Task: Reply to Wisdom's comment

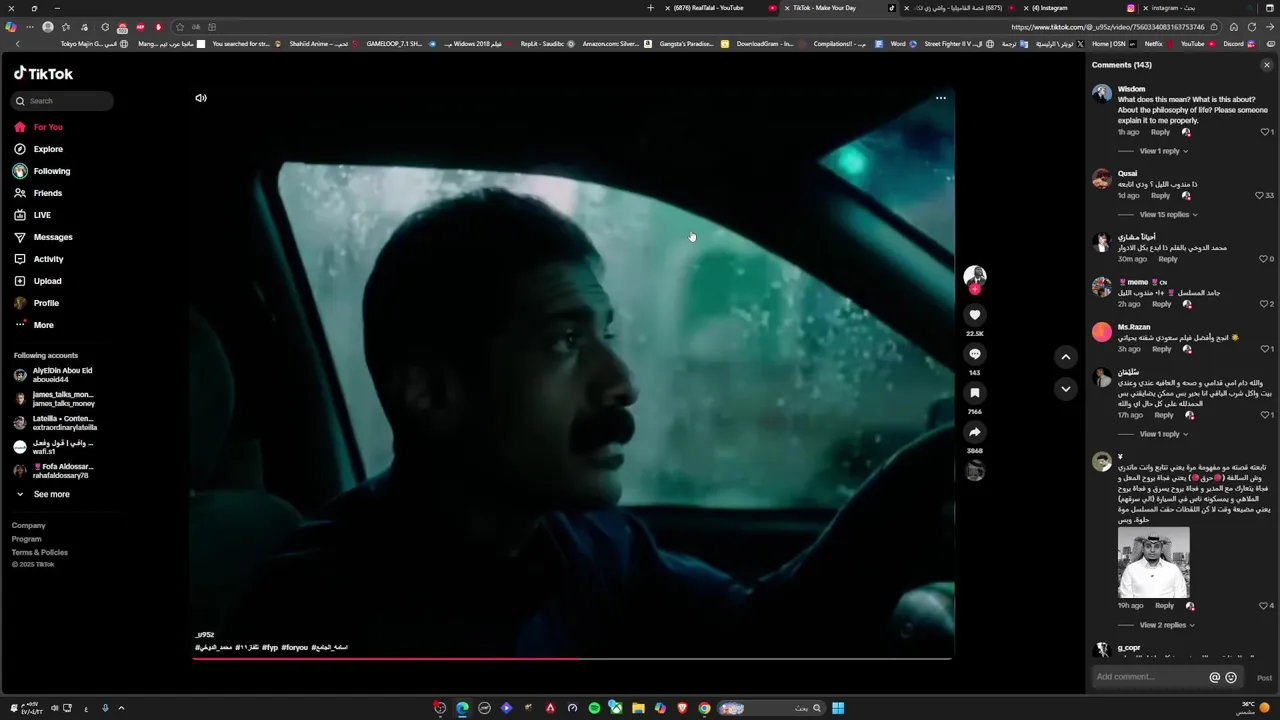Action: tap(1160, 132)
